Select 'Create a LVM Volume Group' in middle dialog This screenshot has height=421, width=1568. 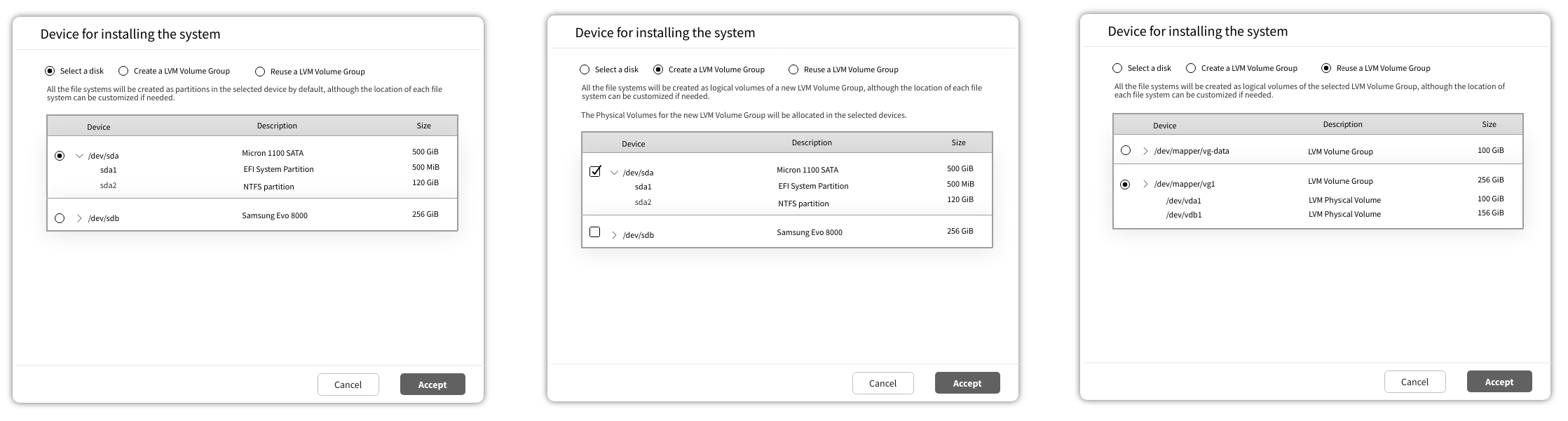click(658, 69)
